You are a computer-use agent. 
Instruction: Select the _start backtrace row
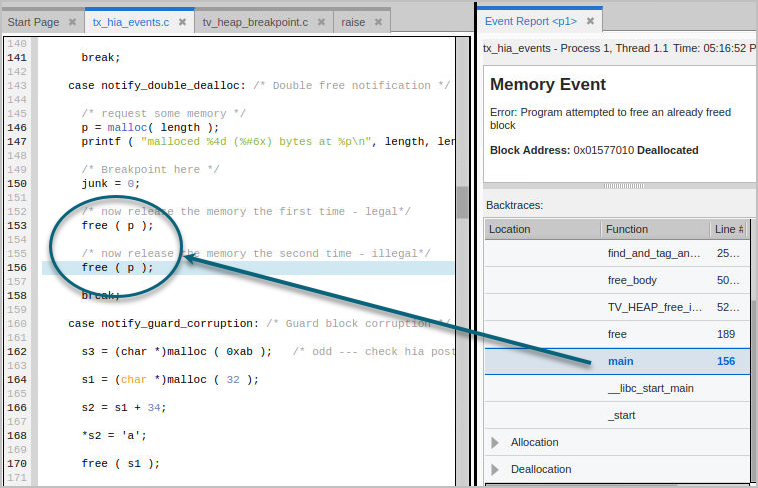point(623,415)
